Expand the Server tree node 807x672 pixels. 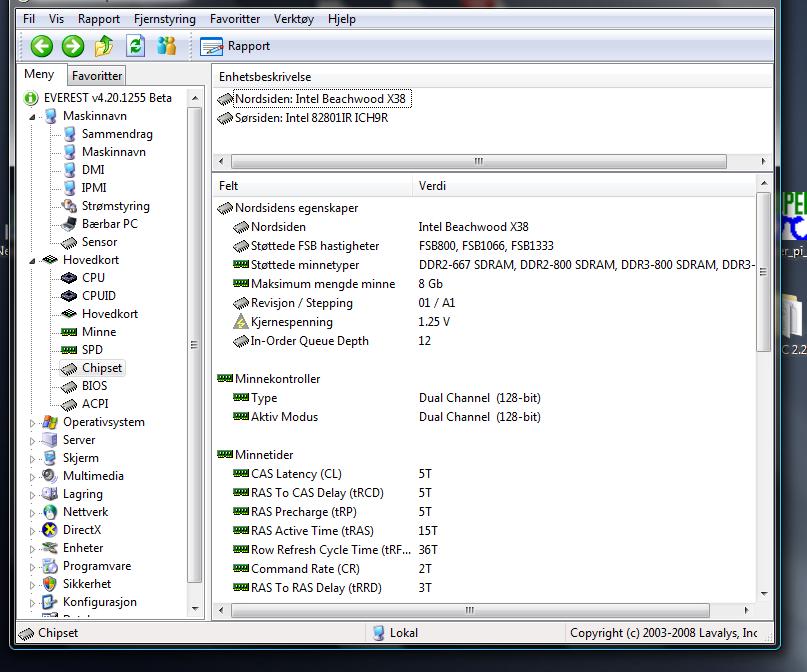[32, 441]
